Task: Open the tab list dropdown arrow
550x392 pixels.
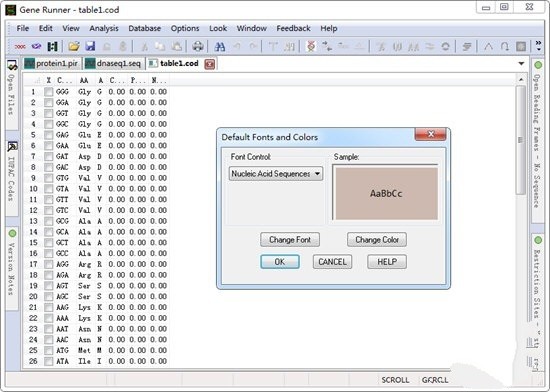Action: 521,63
